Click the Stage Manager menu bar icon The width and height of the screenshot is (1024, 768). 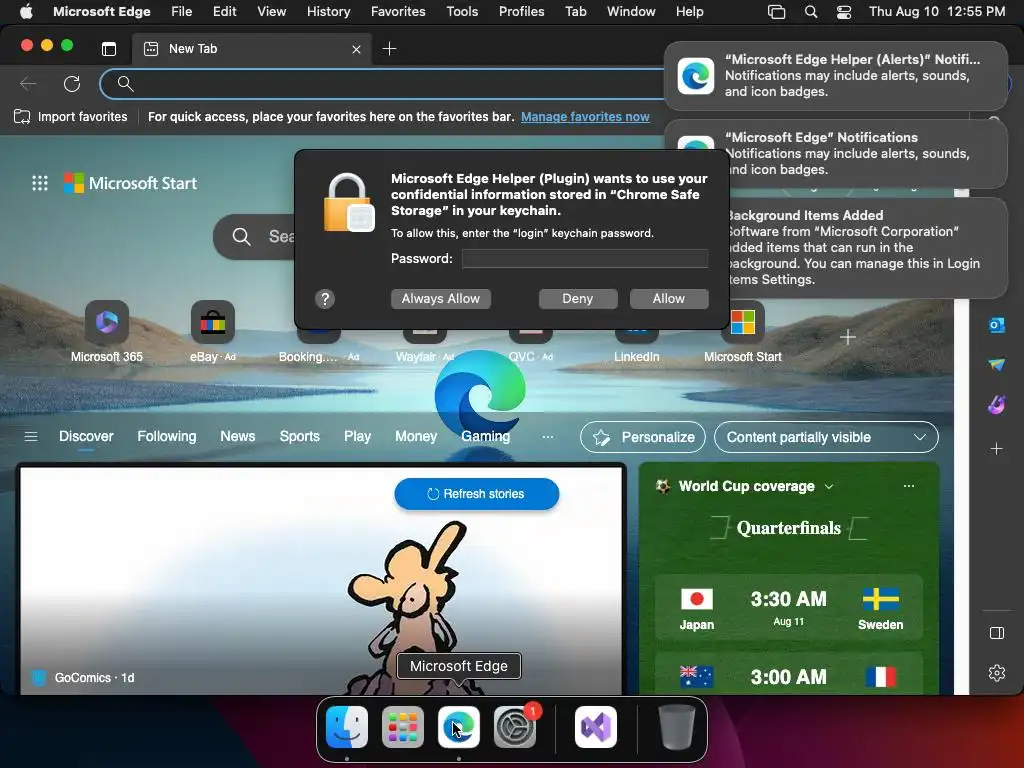(x=776, y=11)
